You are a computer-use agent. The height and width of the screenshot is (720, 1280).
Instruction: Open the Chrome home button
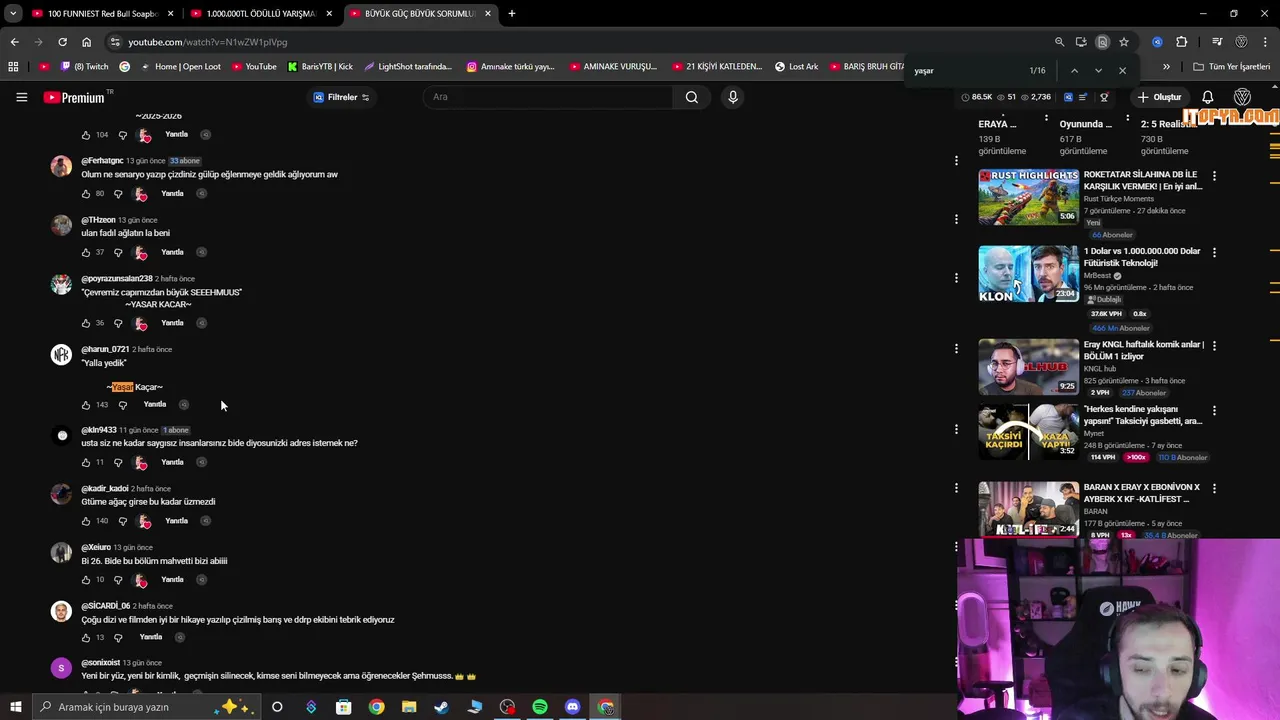point(86,42)
